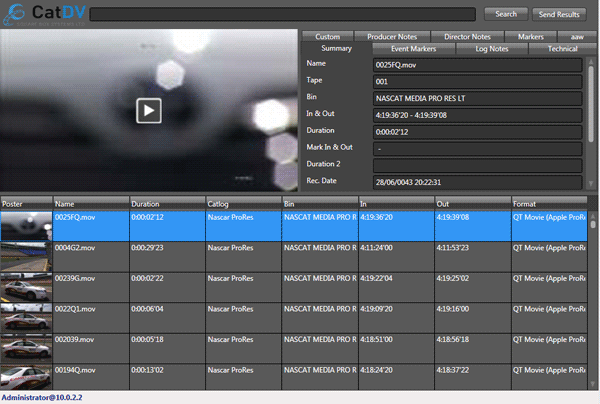Click the Search button
Screen dimensions: 600x404
tap(506, 14)
